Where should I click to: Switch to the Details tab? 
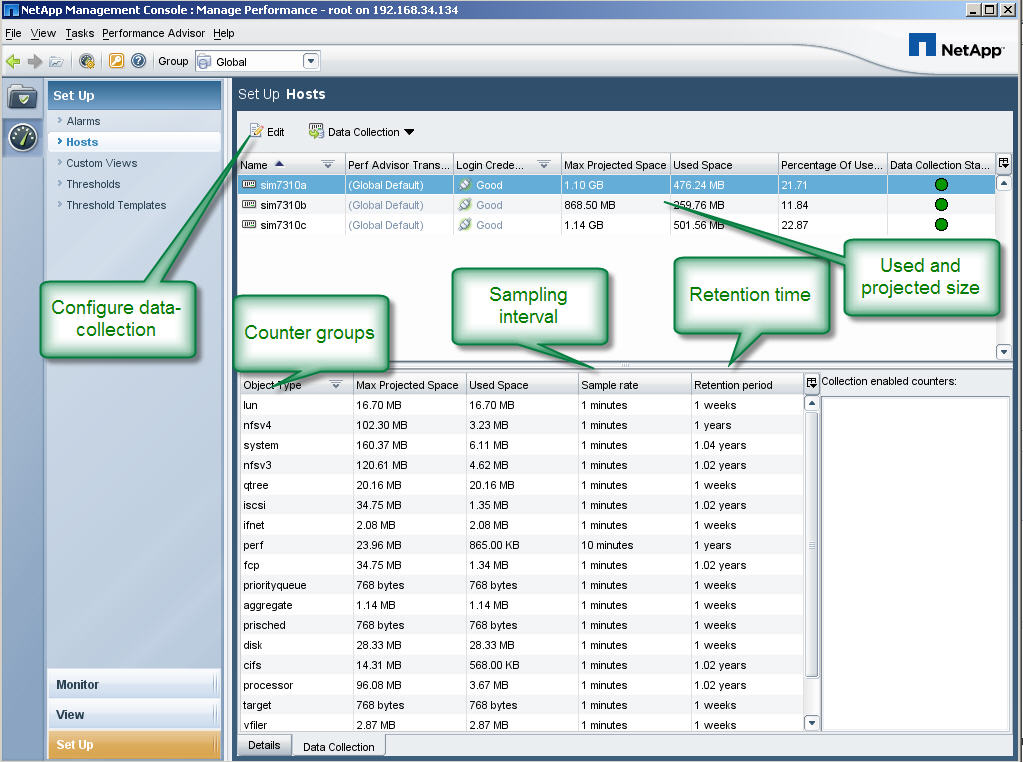(264, 746)
